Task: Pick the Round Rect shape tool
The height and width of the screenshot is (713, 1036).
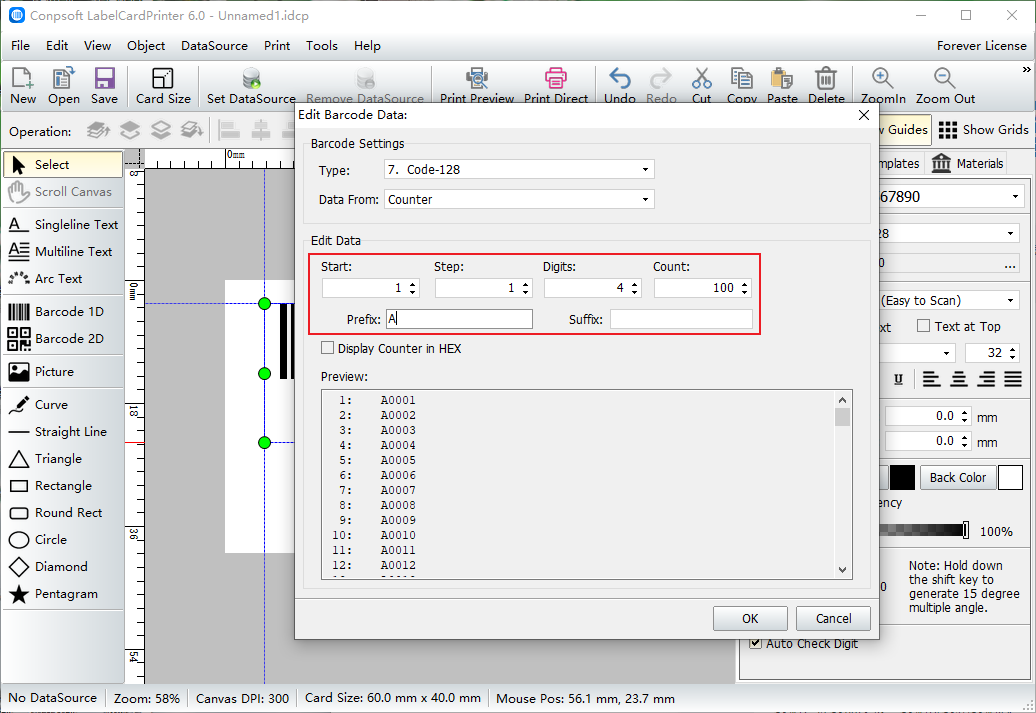Action: [x=63, y=513]
